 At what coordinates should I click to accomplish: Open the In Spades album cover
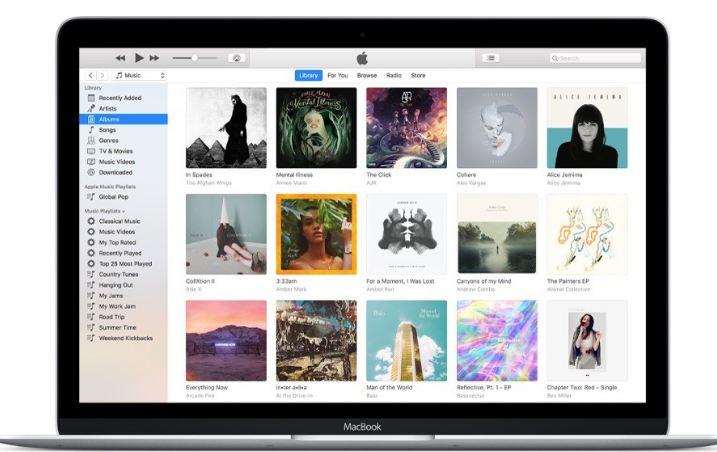(x=226, y=128)
